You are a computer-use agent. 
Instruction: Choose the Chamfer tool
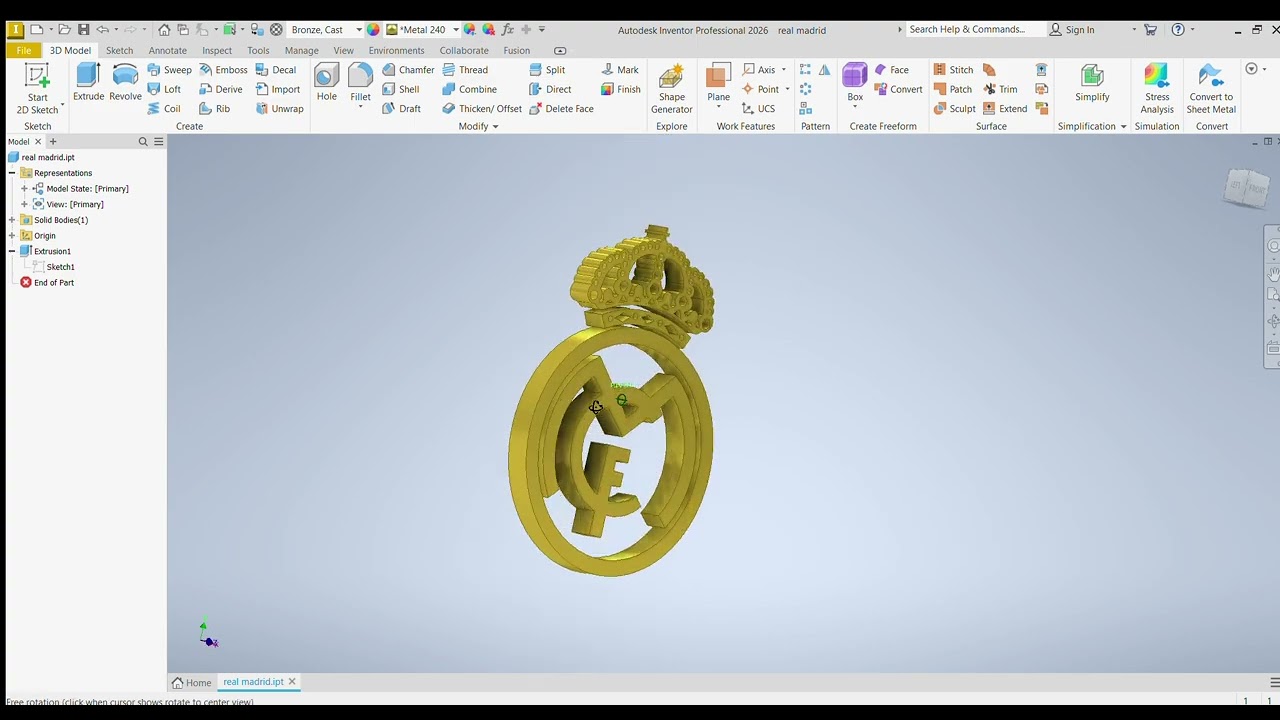click(408, 70)
